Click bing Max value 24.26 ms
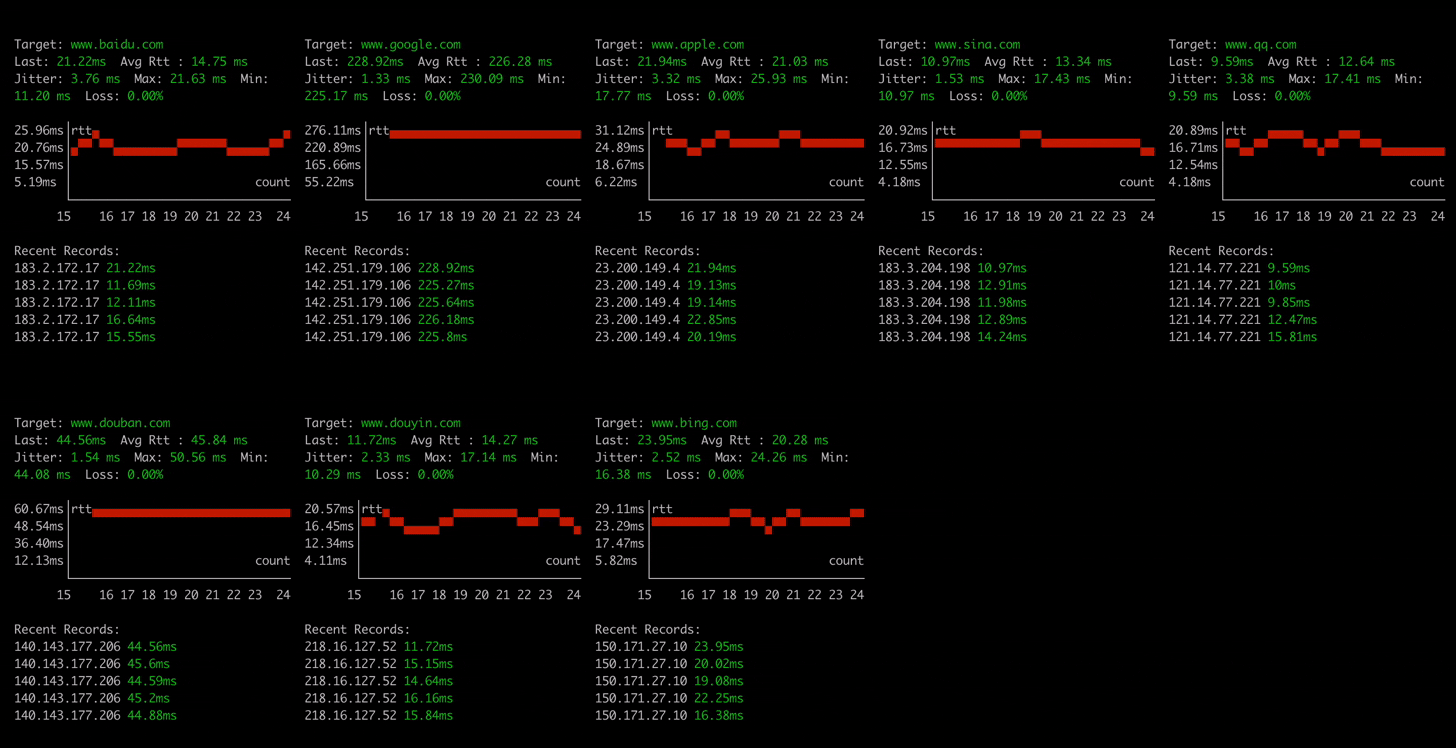The height and width of the screenshot is (748, 1456). pos(778,457)
